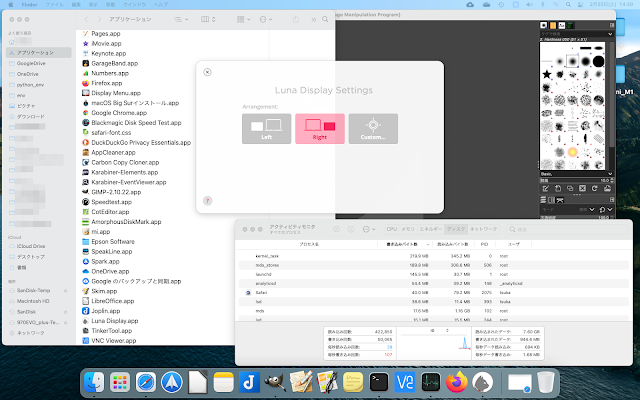Select the Left arrangement option
The width and height of the screenshot is (640, 400).
[267, 129]
